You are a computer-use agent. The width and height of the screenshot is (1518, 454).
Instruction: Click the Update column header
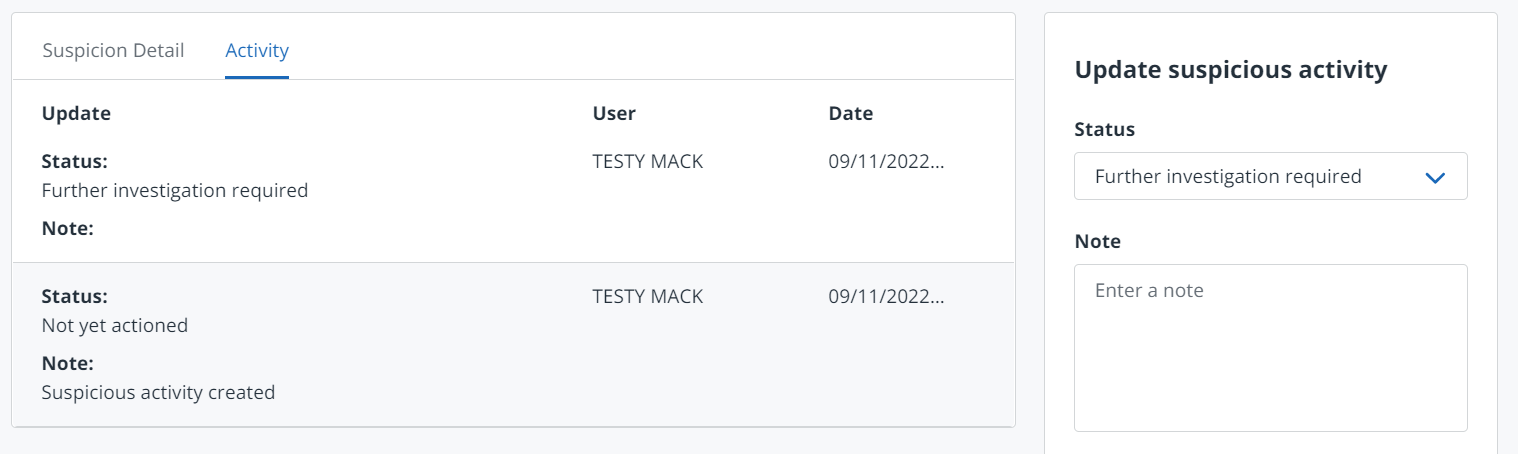pyautogui.click(x=76, y=113)
